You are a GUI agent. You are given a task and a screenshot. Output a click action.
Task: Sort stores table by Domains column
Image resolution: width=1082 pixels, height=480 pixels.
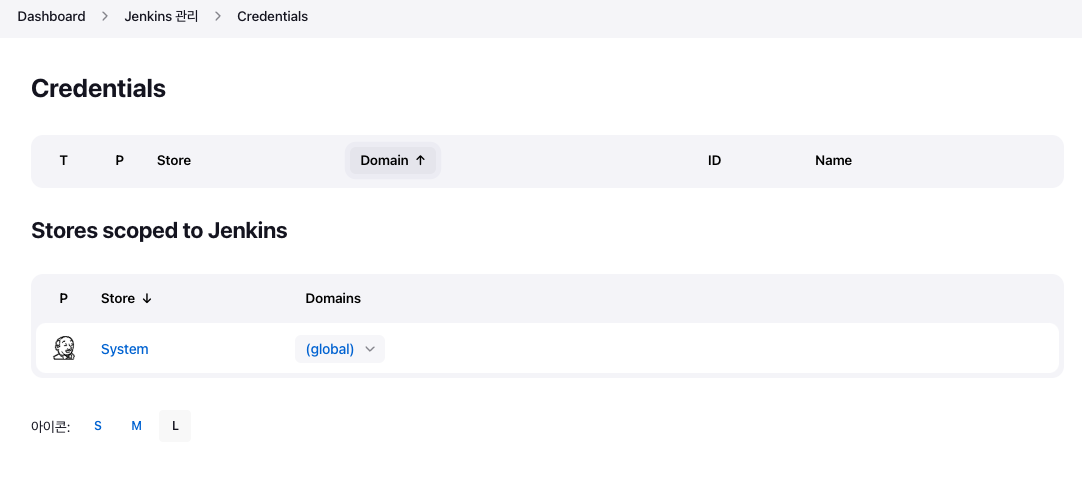(333, 299)
